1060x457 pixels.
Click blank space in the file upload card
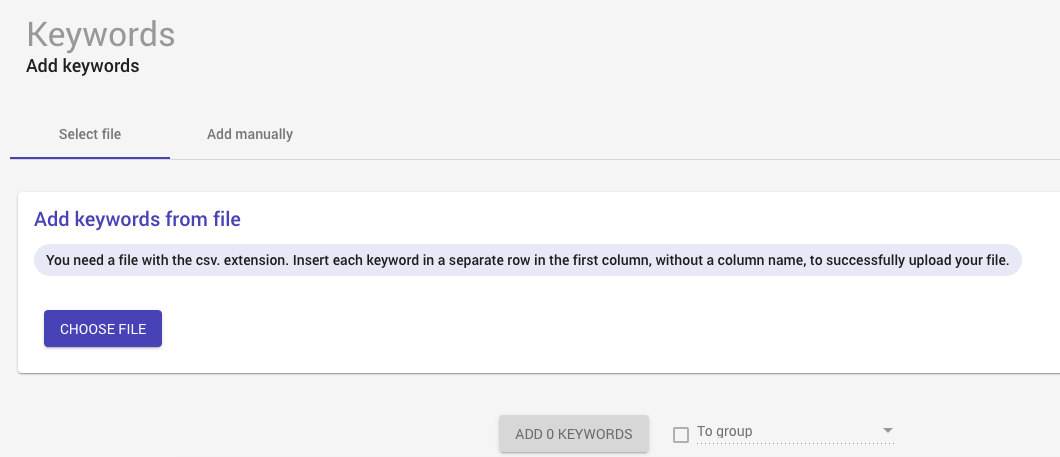coord(600,330)
